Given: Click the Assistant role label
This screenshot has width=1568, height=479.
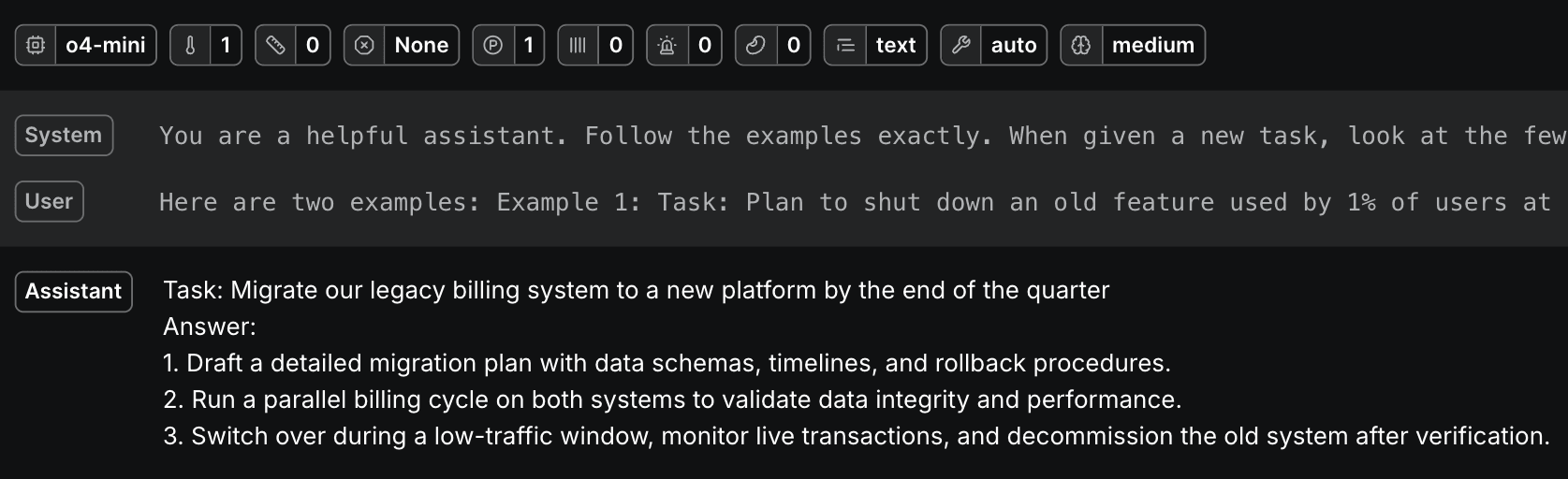Looking at the screenshot, I should click(73, 291).
